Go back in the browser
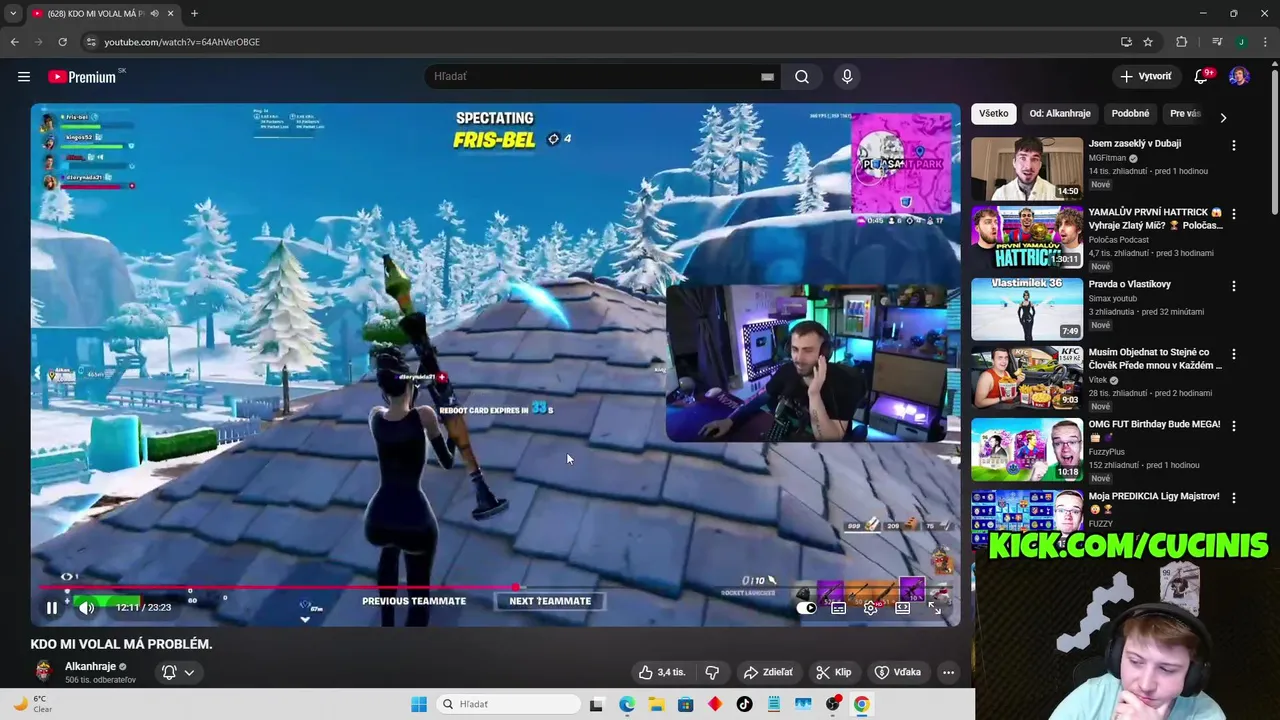Image resolution: width=1280 pixels, height=720 pixels. click(x=14, y=42)
